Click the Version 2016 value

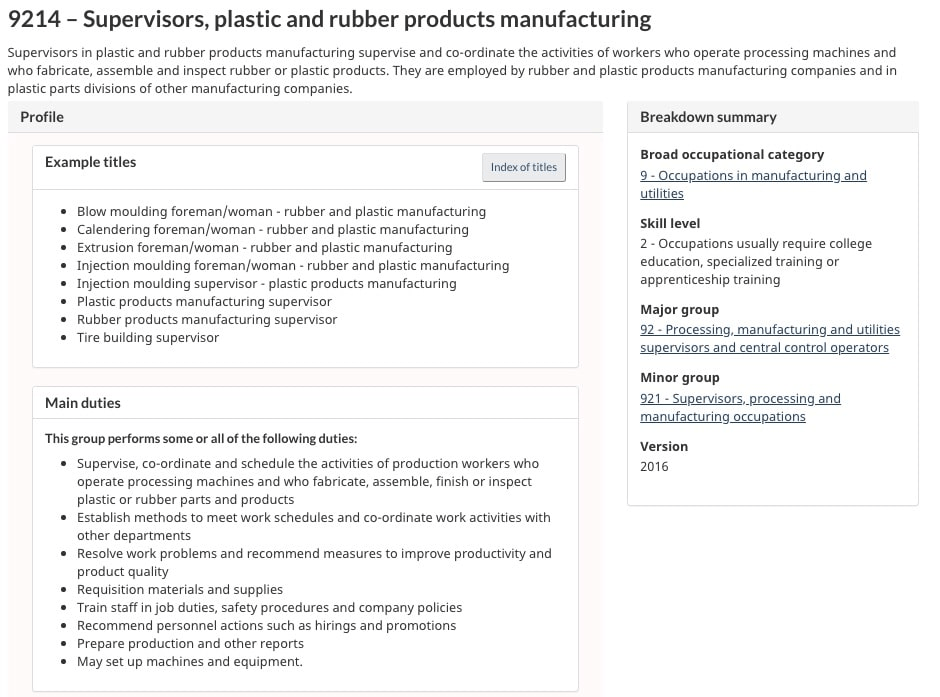(x=654, y=466)
